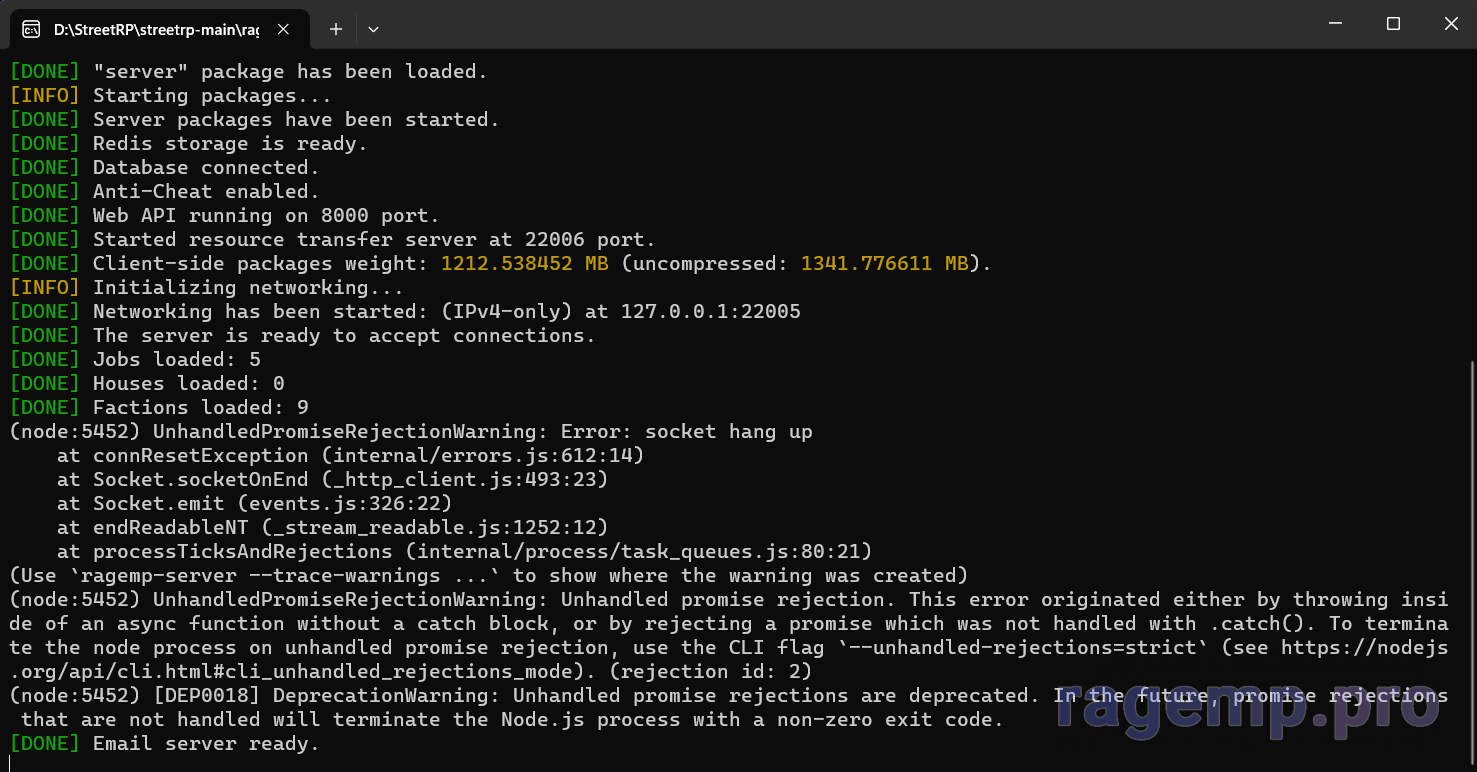Screen dimensions: 1477x772
Task: Click the 127.0.0.1:22005 address text
Action: click(710, 311)
